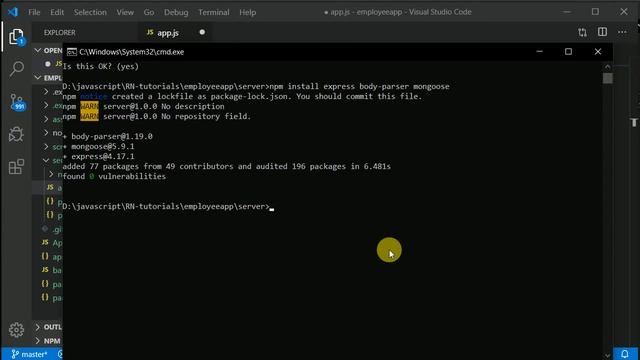This screenshot has width=640, height=360.
Task: Maximize the cmd.exe window
Action: [568, 51]
